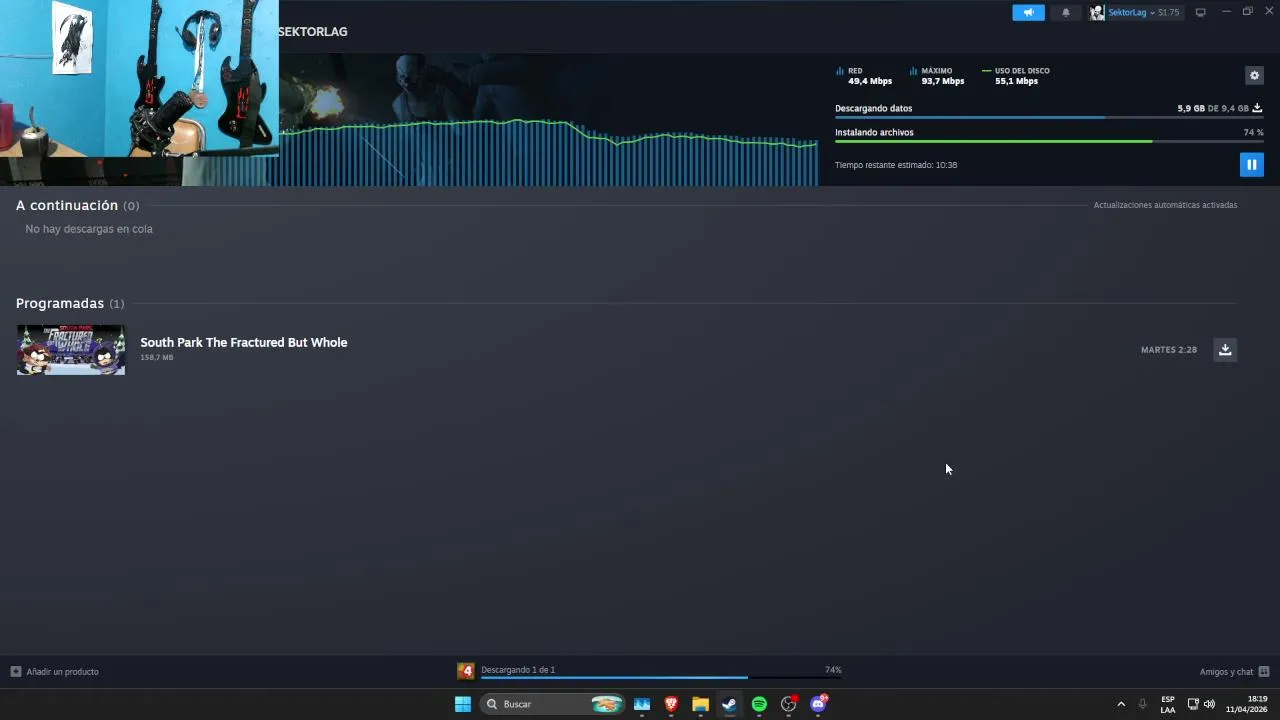Click 'Tiempo restante estimado' text

896,165
